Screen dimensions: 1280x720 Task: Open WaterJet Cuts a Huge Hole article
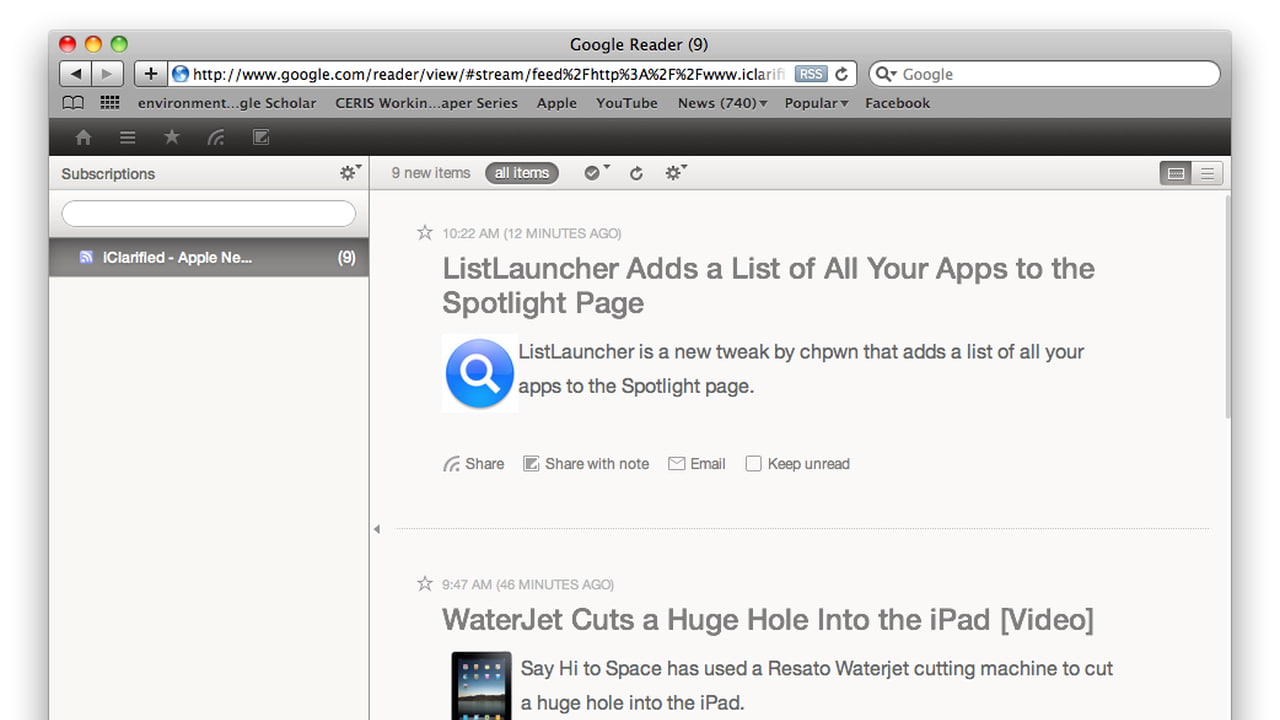(768, 619)
